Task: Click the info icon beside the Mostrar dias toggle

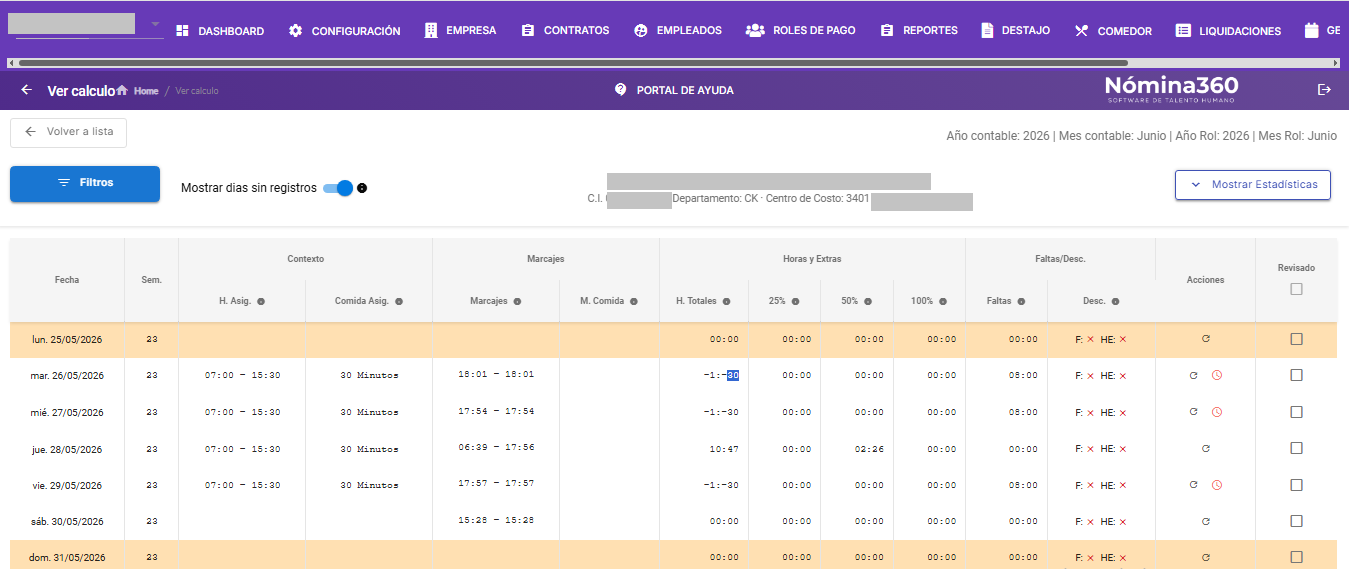Action: [x=362, y=188]
